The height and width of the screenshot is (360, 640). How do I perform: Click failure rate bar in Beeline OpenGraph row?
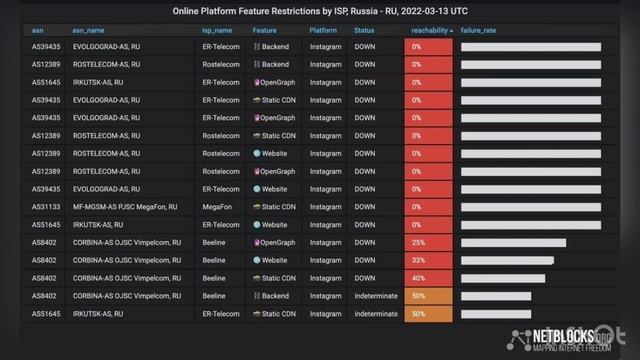click(513, 243)
